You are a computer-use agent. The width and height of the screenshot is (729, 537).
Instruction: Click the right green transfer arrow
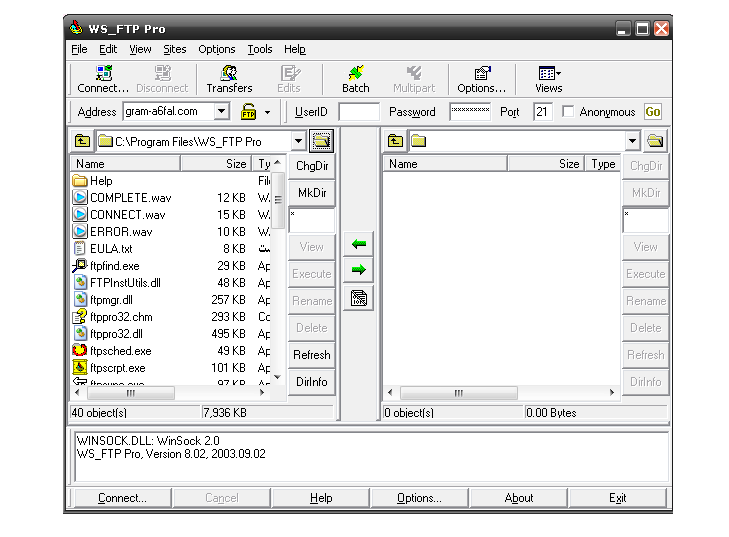(358, 270)
